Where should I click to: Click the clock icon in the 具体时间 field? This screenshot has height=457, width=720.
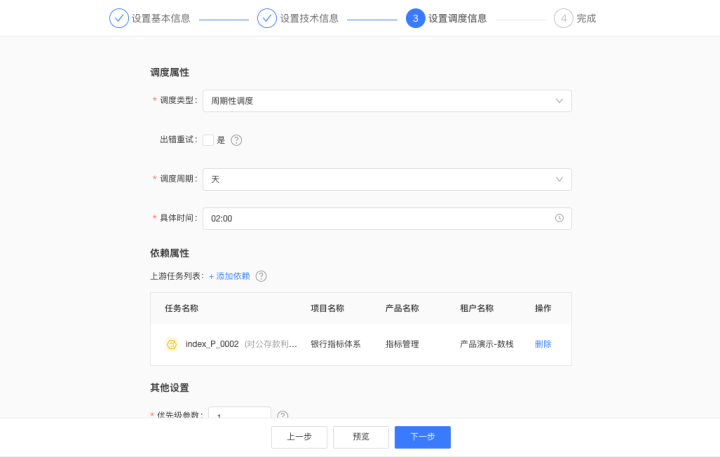pos(559,218)
